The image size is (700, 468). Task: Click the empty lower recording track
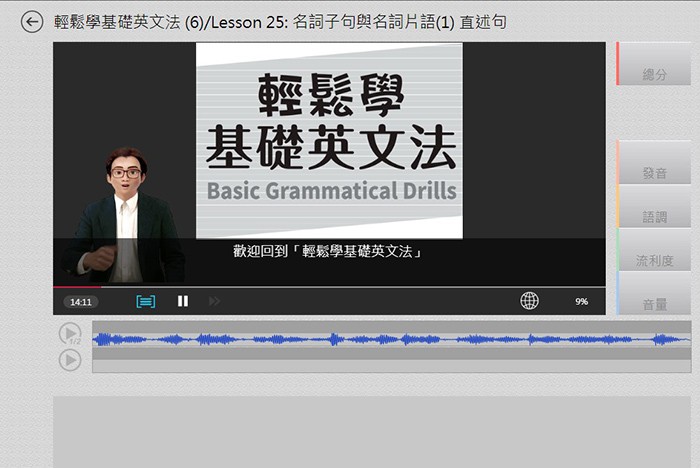coord(390,366)
